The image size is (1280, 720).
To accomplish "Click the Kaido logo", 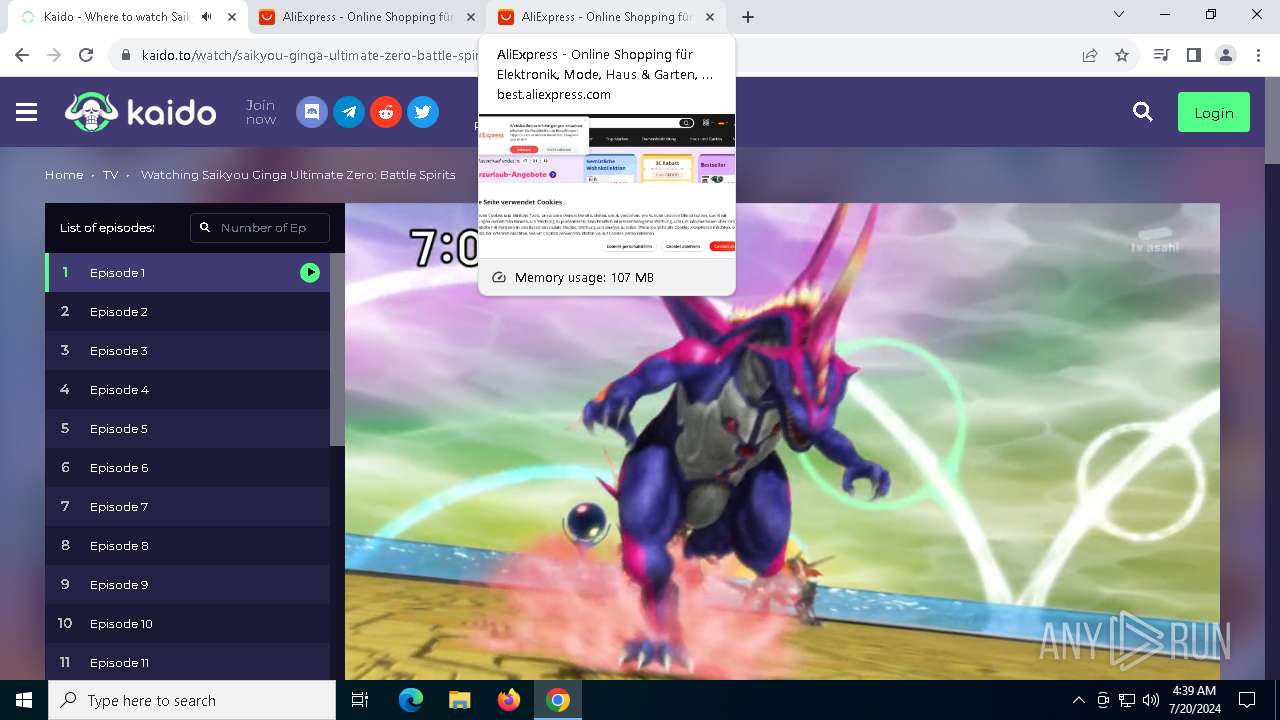I will (140, 112).
